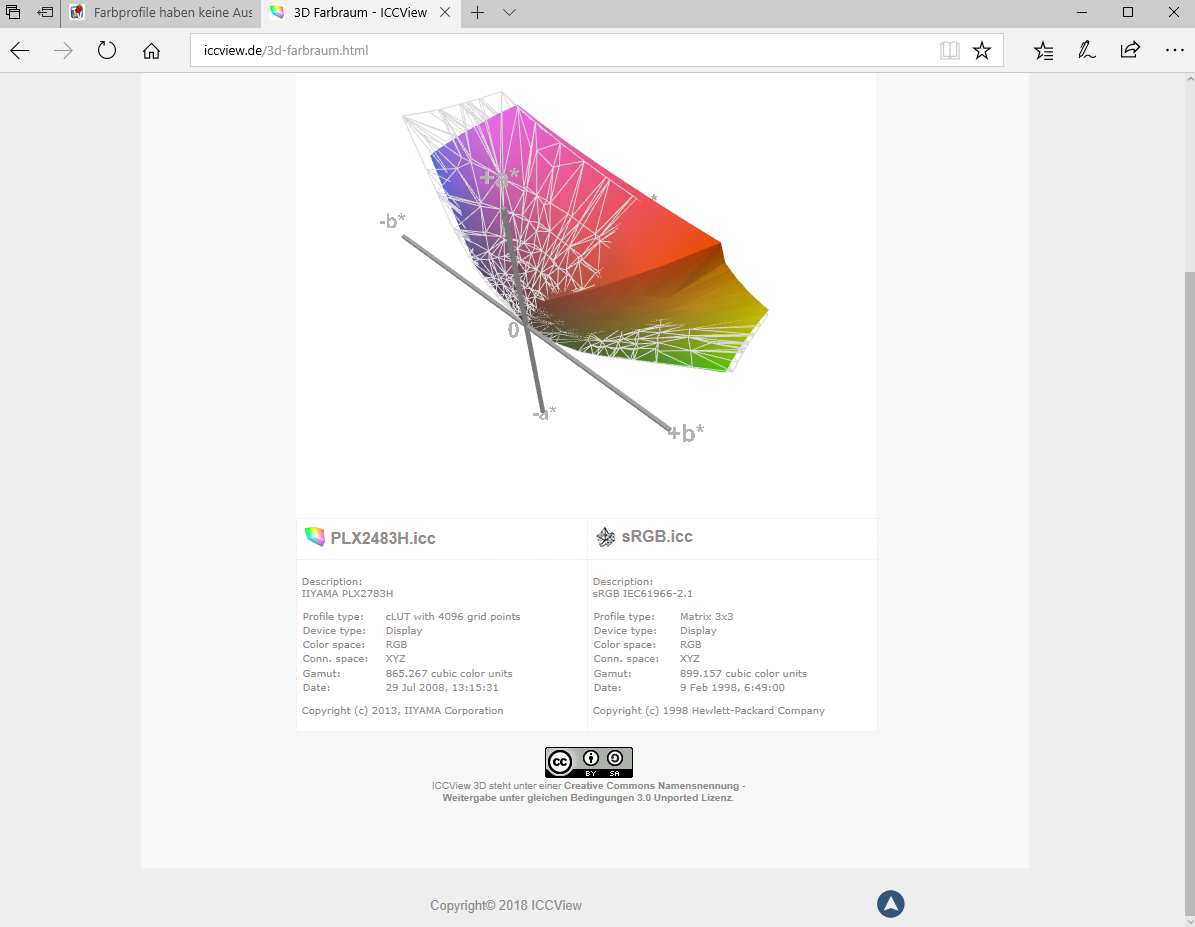
Task: Set the open tabs aside
Action: click(45, 13)
